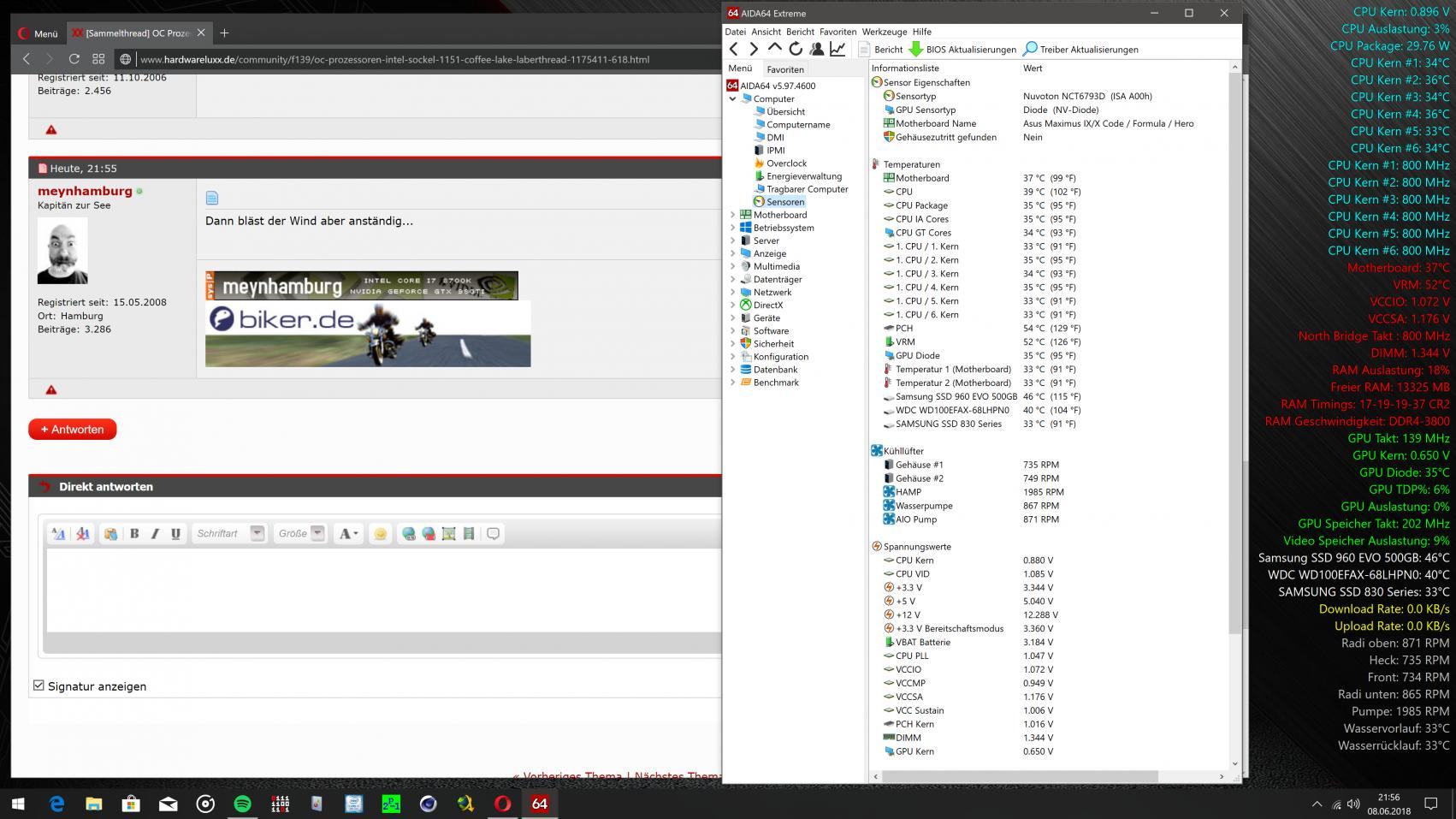Open Favoriten menu in AIDA64 menu bar
The width and height of the screenshot is (1456, 819).
(837, 32)
